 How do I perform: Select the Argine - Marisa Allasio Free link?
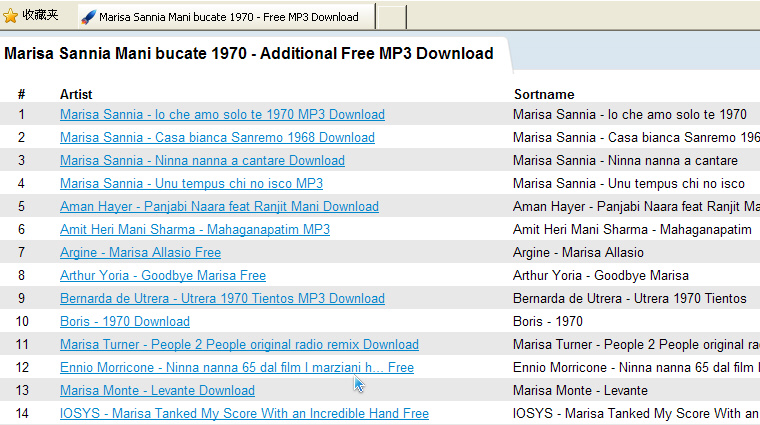(140, 252)
